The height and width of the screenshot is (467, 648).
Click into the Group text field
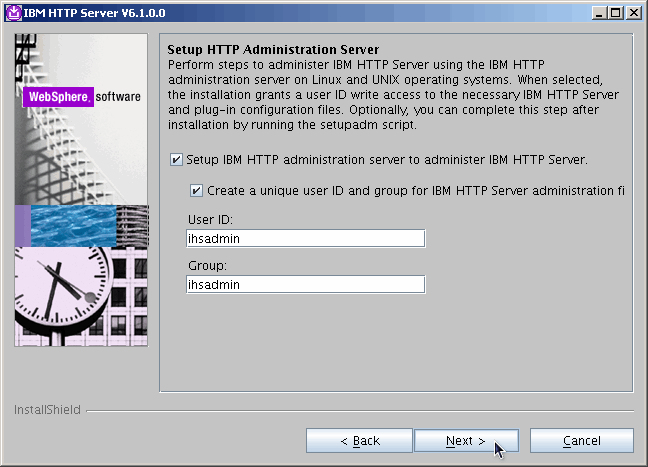pyautogui.click(x=305, y=284)
